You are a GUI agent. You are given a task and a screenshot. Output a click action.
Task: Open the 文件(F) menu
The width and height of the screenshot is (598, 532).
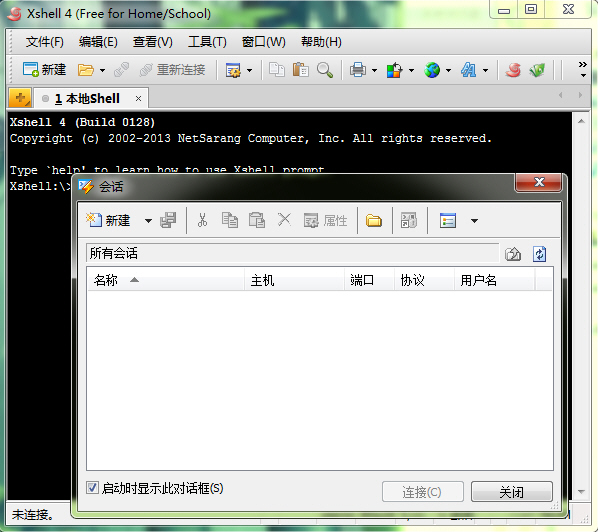pyautogui.click(x=45, y=42)
